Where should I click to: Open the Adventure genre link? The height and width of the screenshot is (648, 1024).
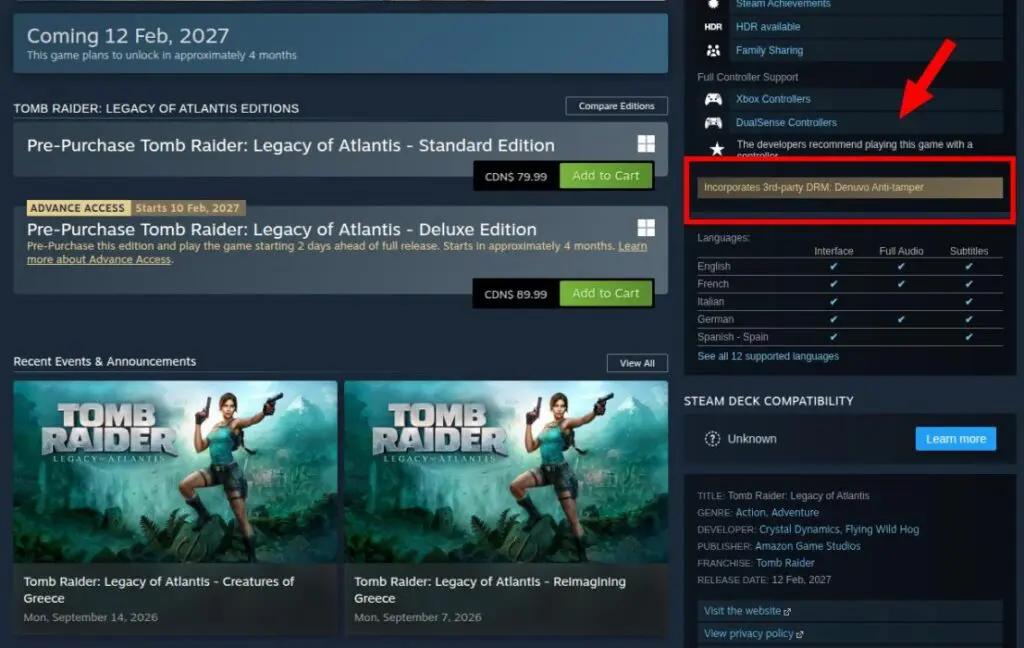click(x=795, y=513)
